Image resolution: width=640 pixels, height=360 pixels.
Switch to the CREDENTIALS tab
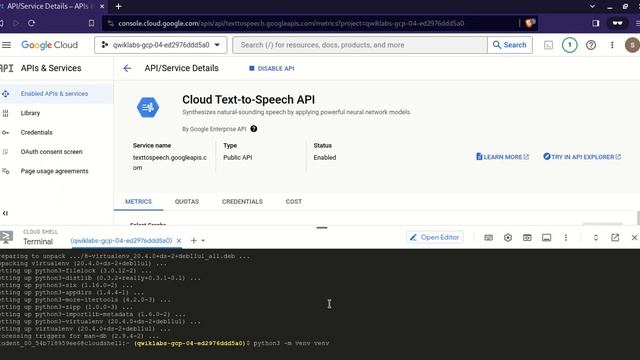(x=242, y=202)
